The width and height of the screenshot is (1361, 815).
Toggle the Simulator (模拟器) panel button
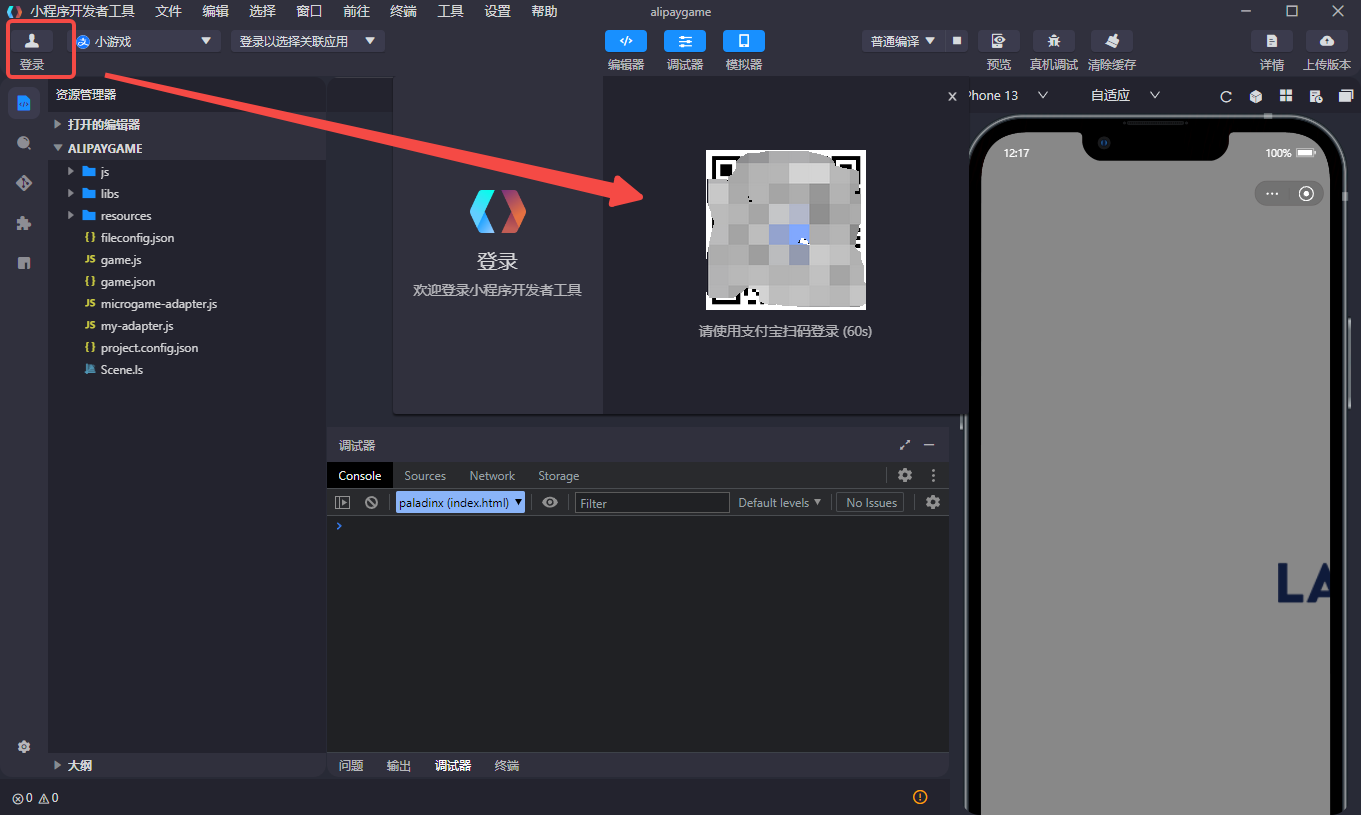coord(744,41)
